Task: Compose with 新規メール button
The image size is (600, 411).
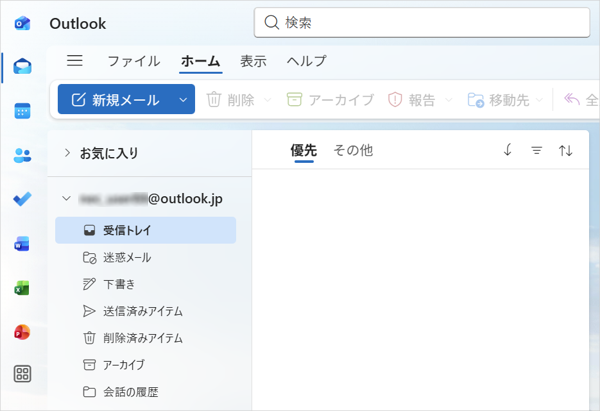Action: click(116, 100)
